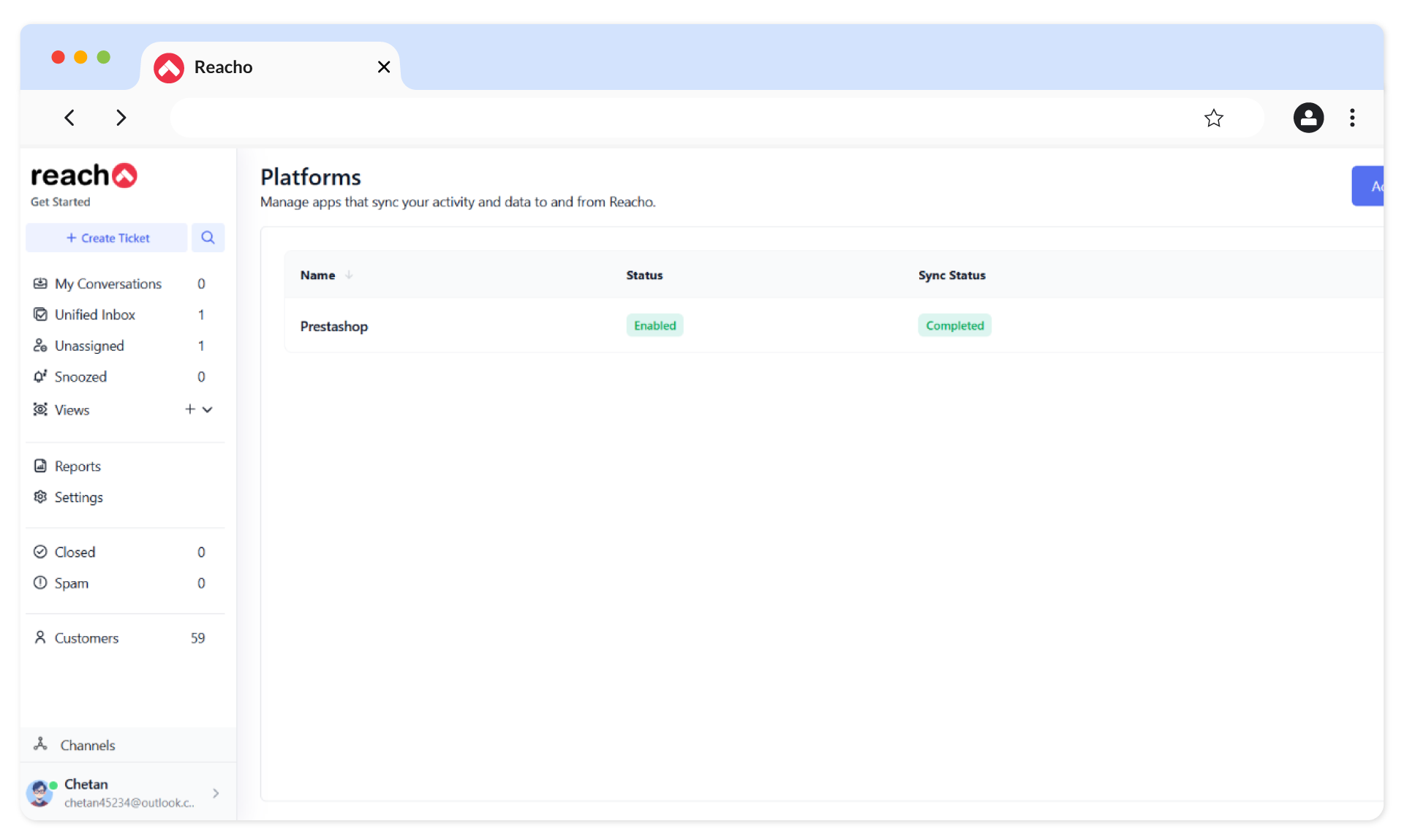Click the Channels network icon
This screenshot has height=840, width=1404.
click(40, 744)
